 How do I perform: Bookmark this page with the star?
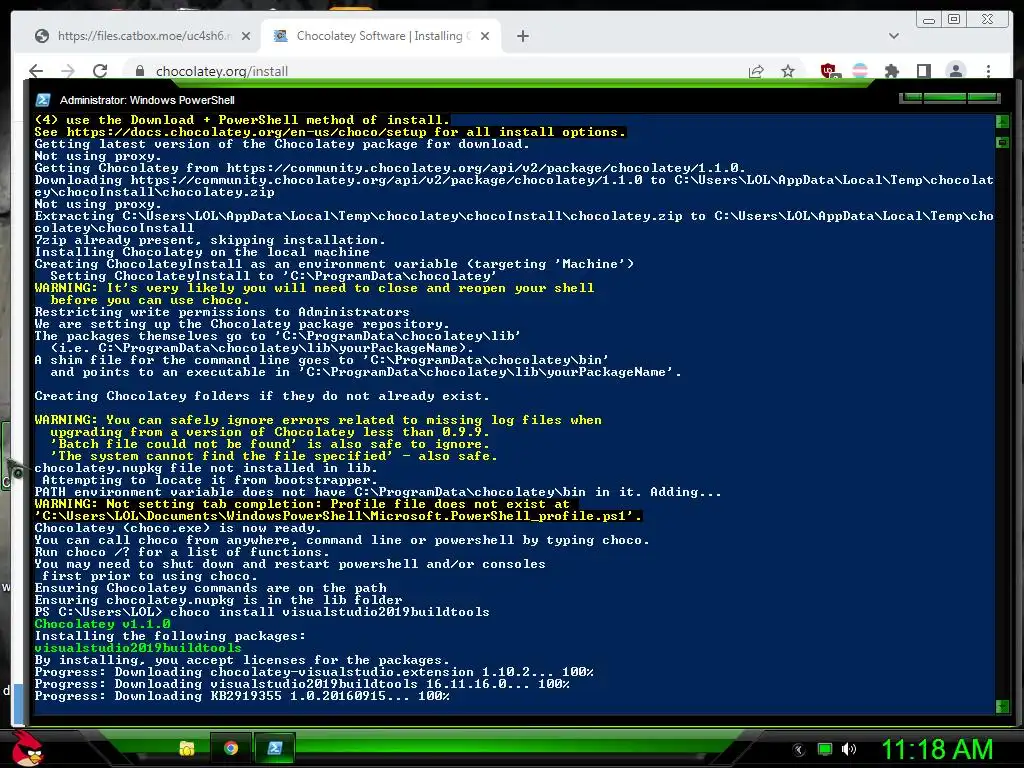[788, 71]
